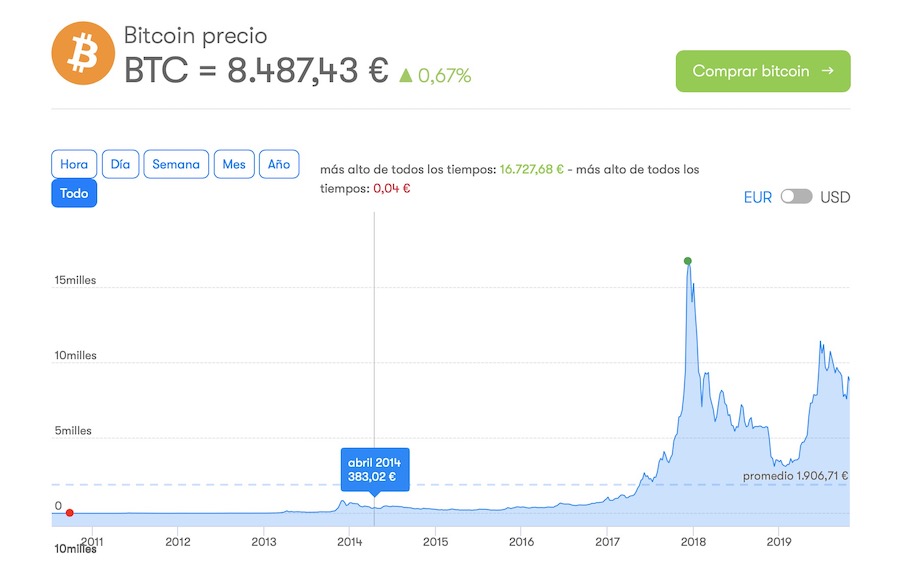The width and height of the screenshot is (900, 562).
Task: Toggle the EUR/USD currency switch
Action: point(796,197)
